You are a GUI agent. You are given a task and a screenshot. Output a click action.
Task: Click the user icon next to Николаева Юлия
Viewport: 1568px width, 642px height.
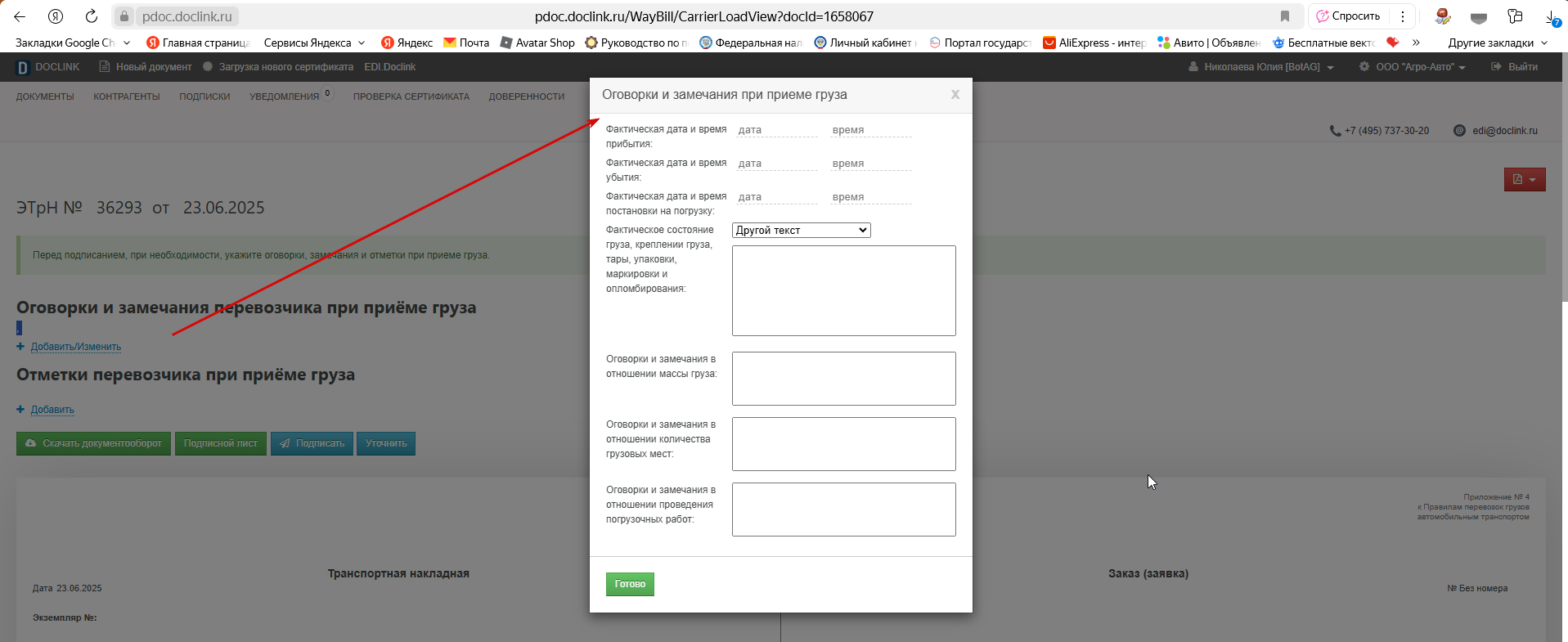point(1193,67)
